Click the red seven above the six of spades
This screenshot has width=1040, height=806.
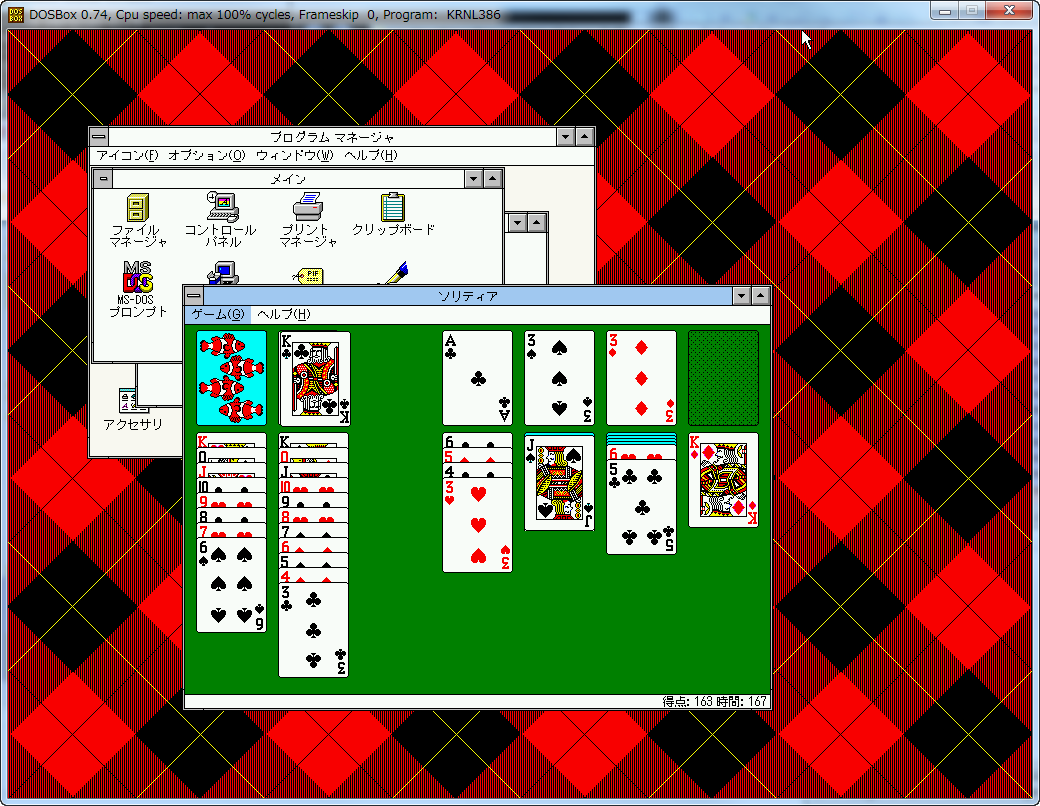point(231,531)
